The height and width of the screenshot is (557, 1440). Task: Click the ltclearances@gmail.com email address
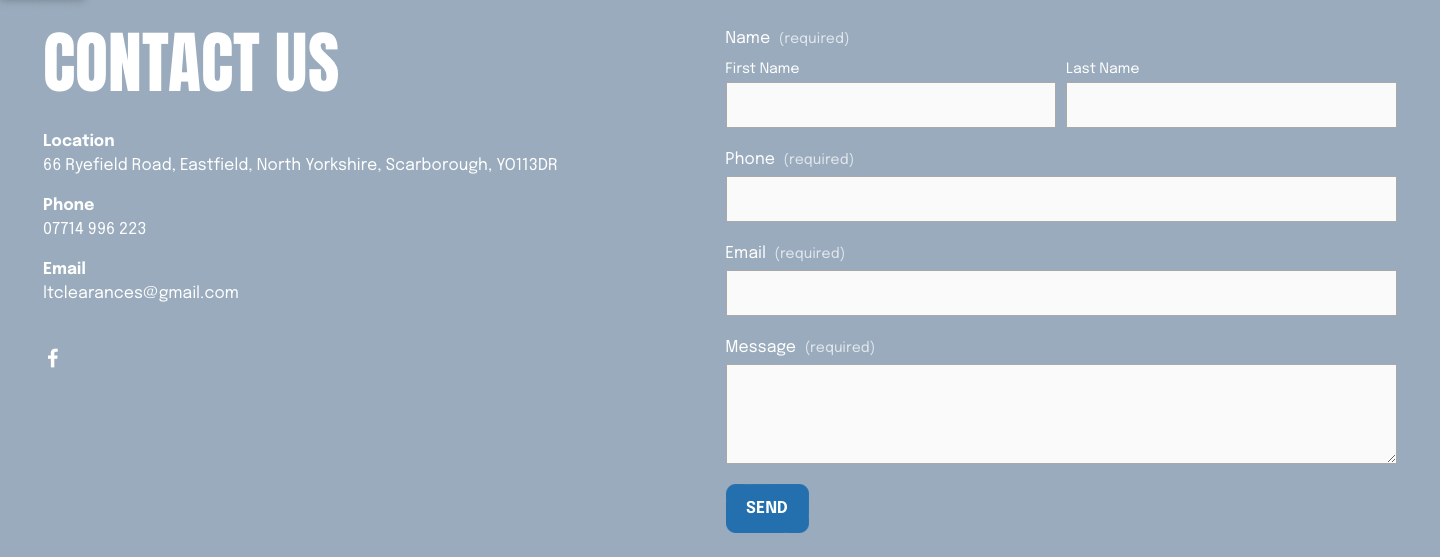pos(141,293)
